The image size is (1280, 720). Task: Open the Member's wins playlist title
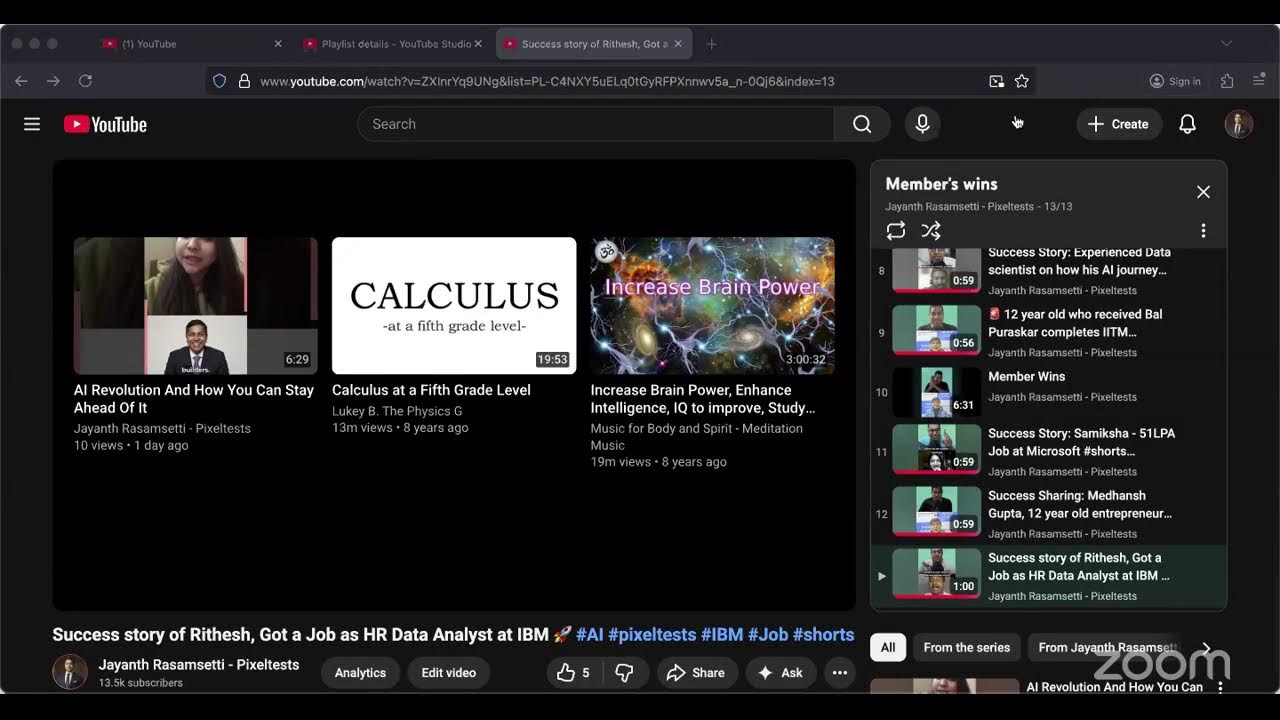941,184
